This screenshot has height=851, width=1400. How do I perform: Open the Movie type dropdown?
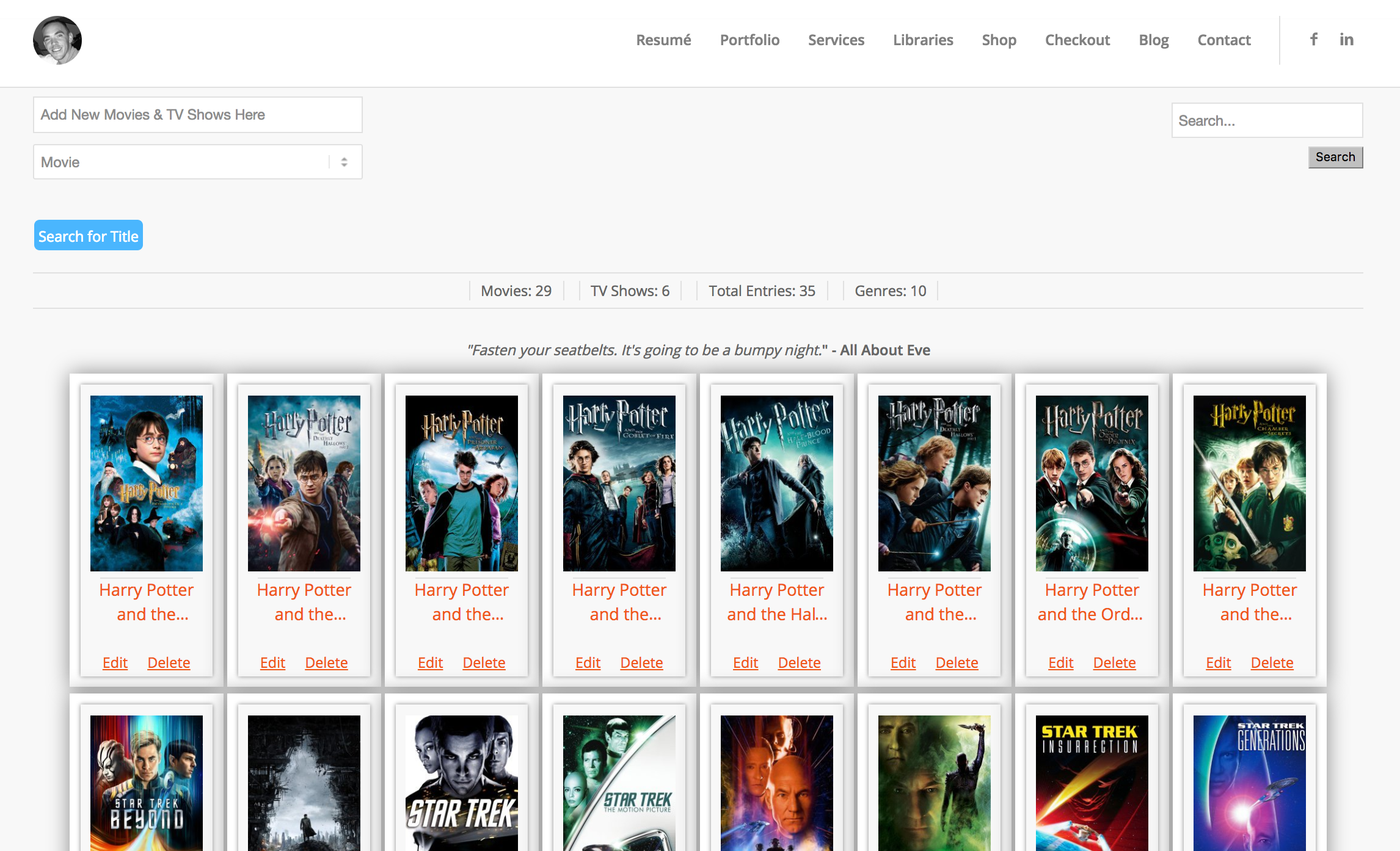tap(197, 162)
